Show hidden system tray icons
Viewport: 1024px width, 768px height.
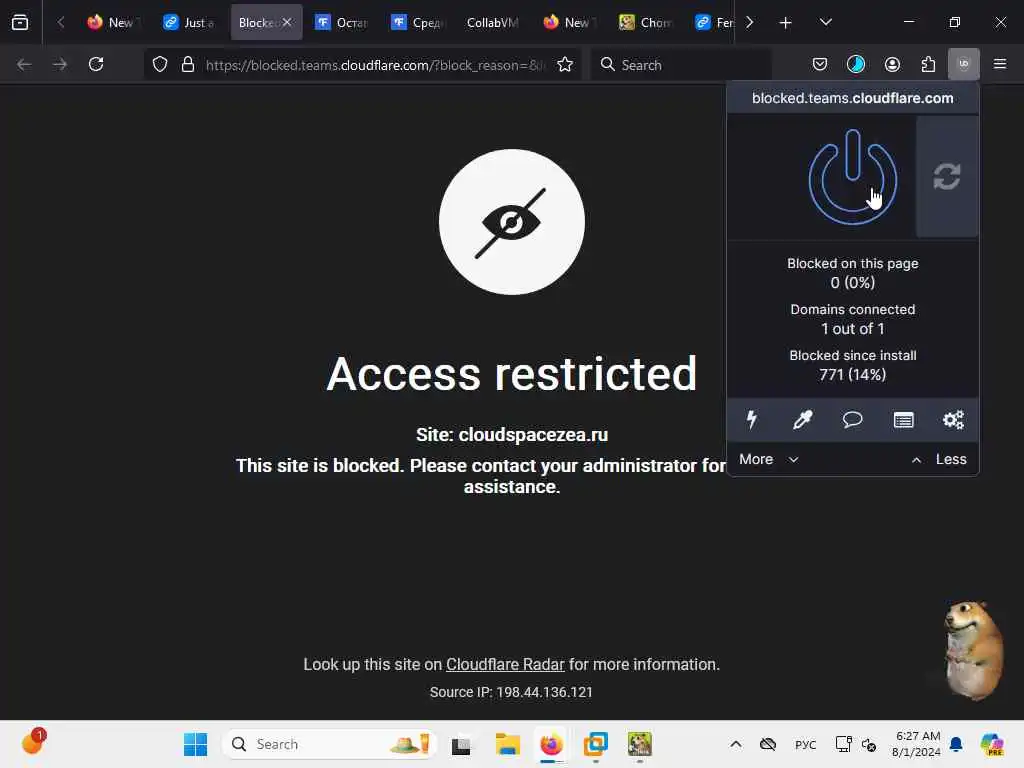coord(735,744)
